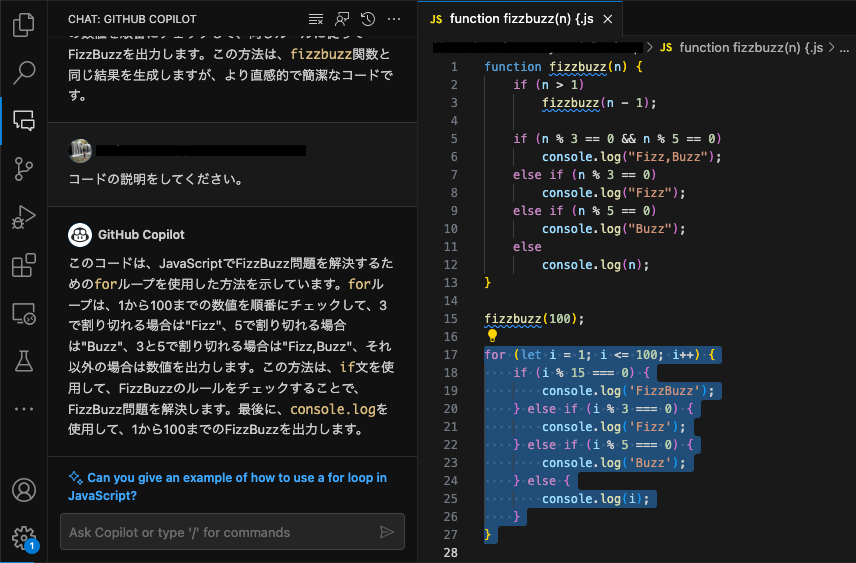Open the Extensions view
This screenshot has width=856, height=563.
click(x=23, y=265)
